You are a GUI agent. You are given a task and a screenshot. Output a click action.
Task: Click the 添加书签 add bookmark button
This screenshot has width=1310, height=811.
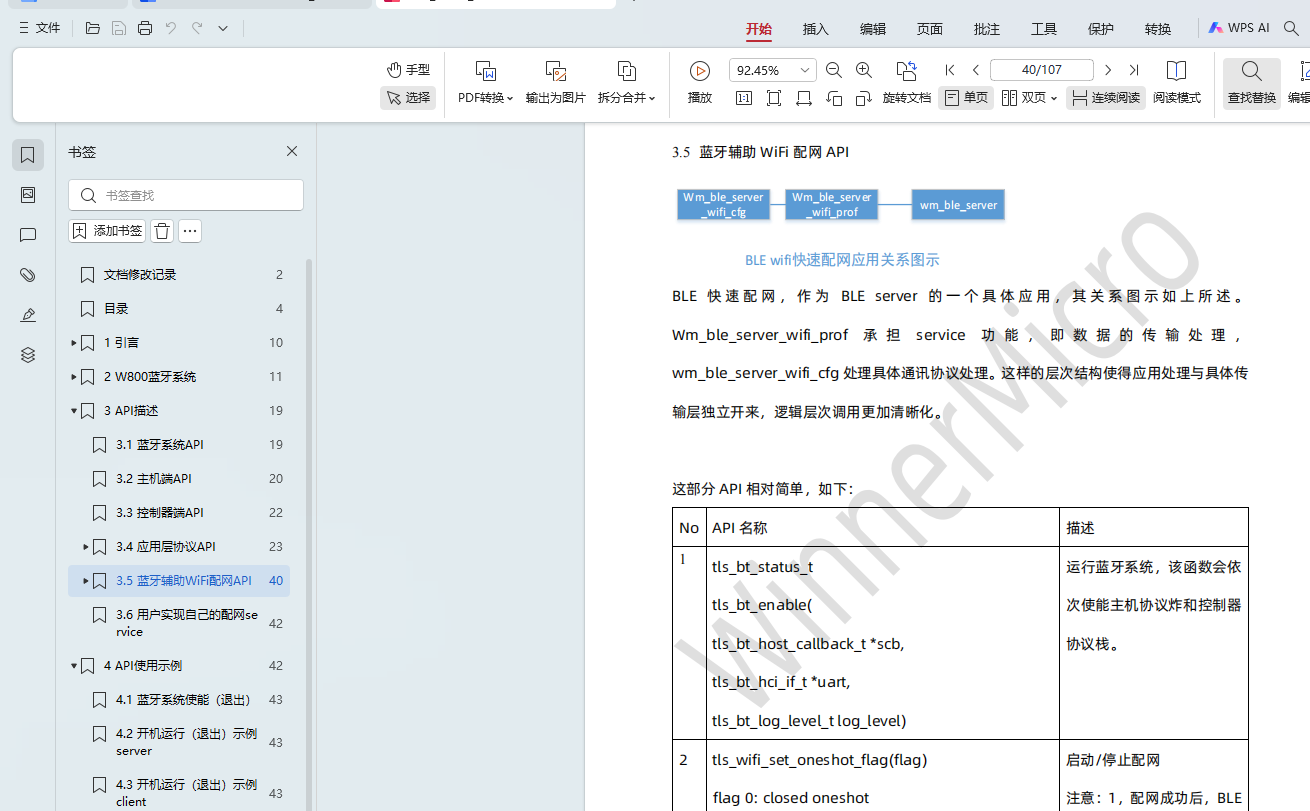tap(107, 231)
